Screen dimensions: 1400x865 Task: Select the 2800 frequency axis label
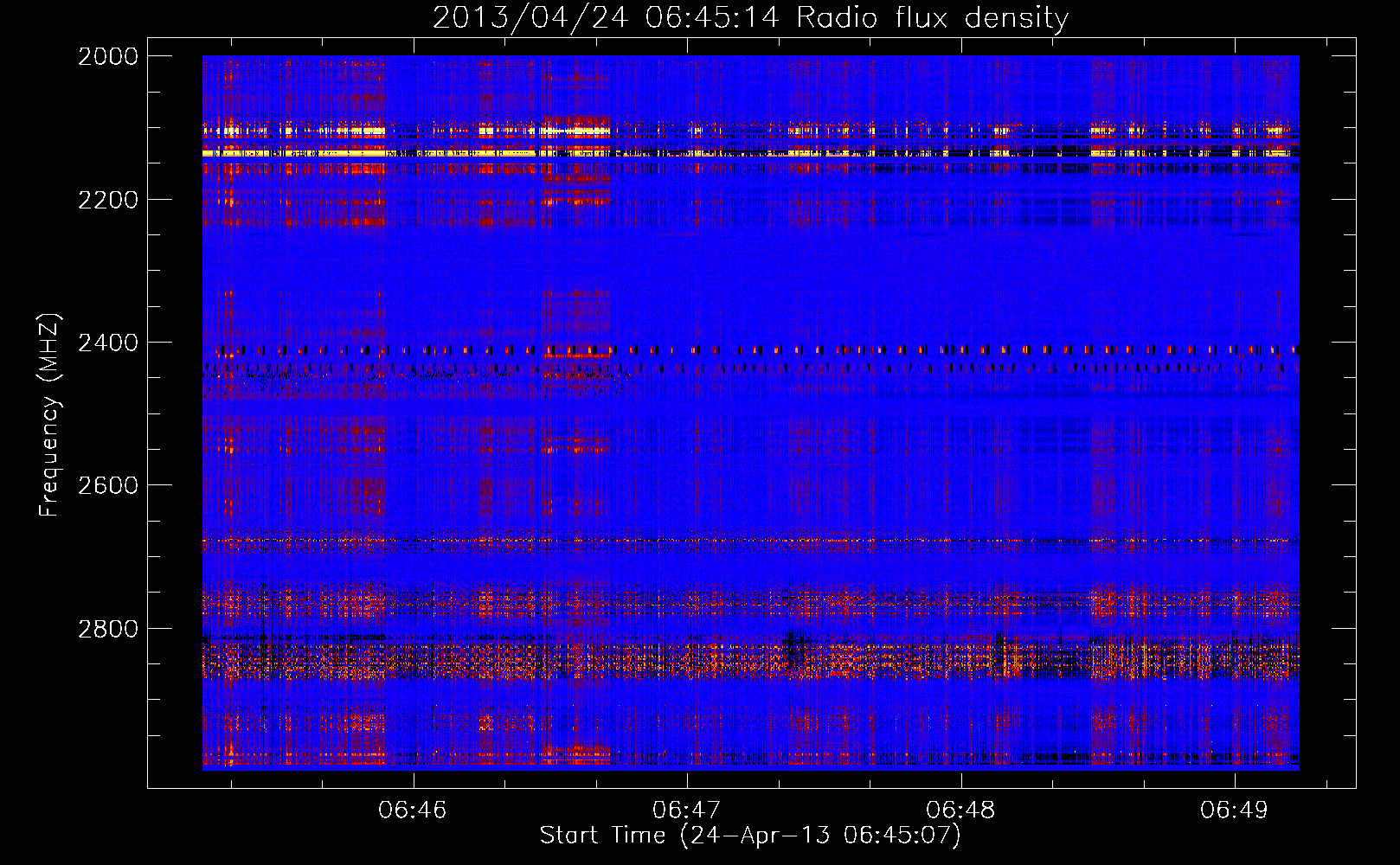(x=108, y=629)
